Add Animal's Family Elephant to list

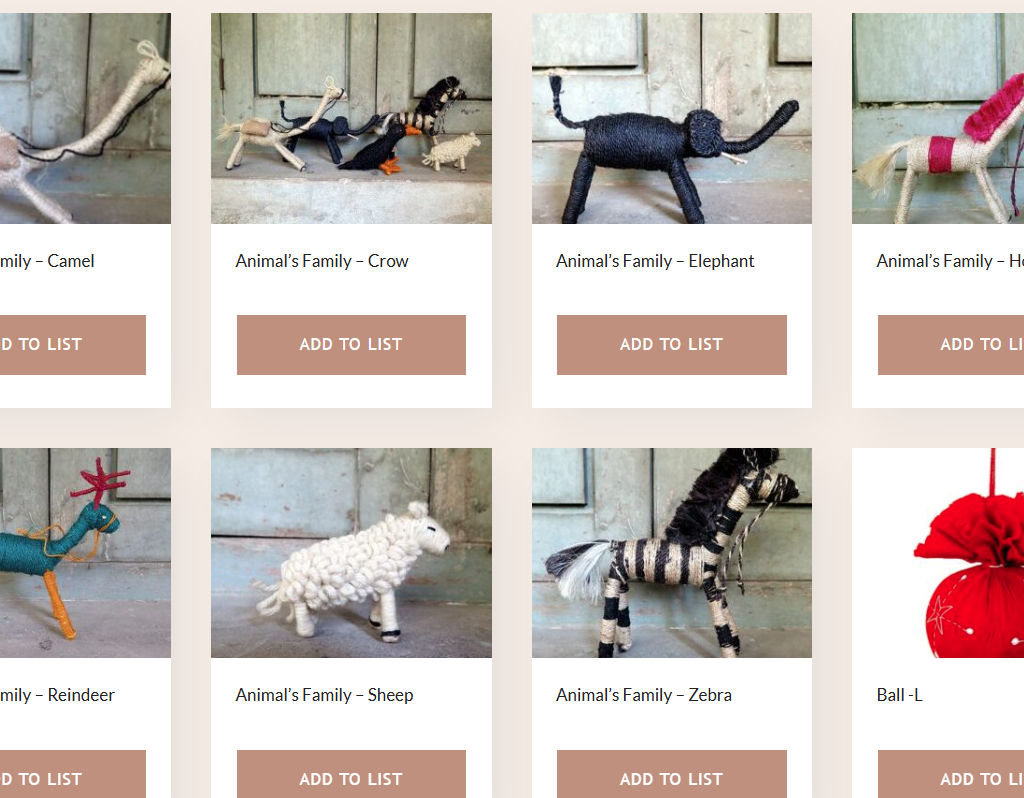pyautogui.click(x=671, y=345)
